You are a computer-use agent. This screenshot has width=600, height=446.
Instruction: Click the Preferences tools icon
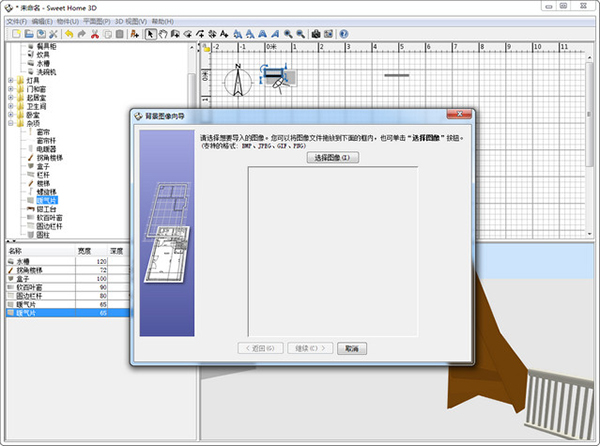tap(53, 34)
